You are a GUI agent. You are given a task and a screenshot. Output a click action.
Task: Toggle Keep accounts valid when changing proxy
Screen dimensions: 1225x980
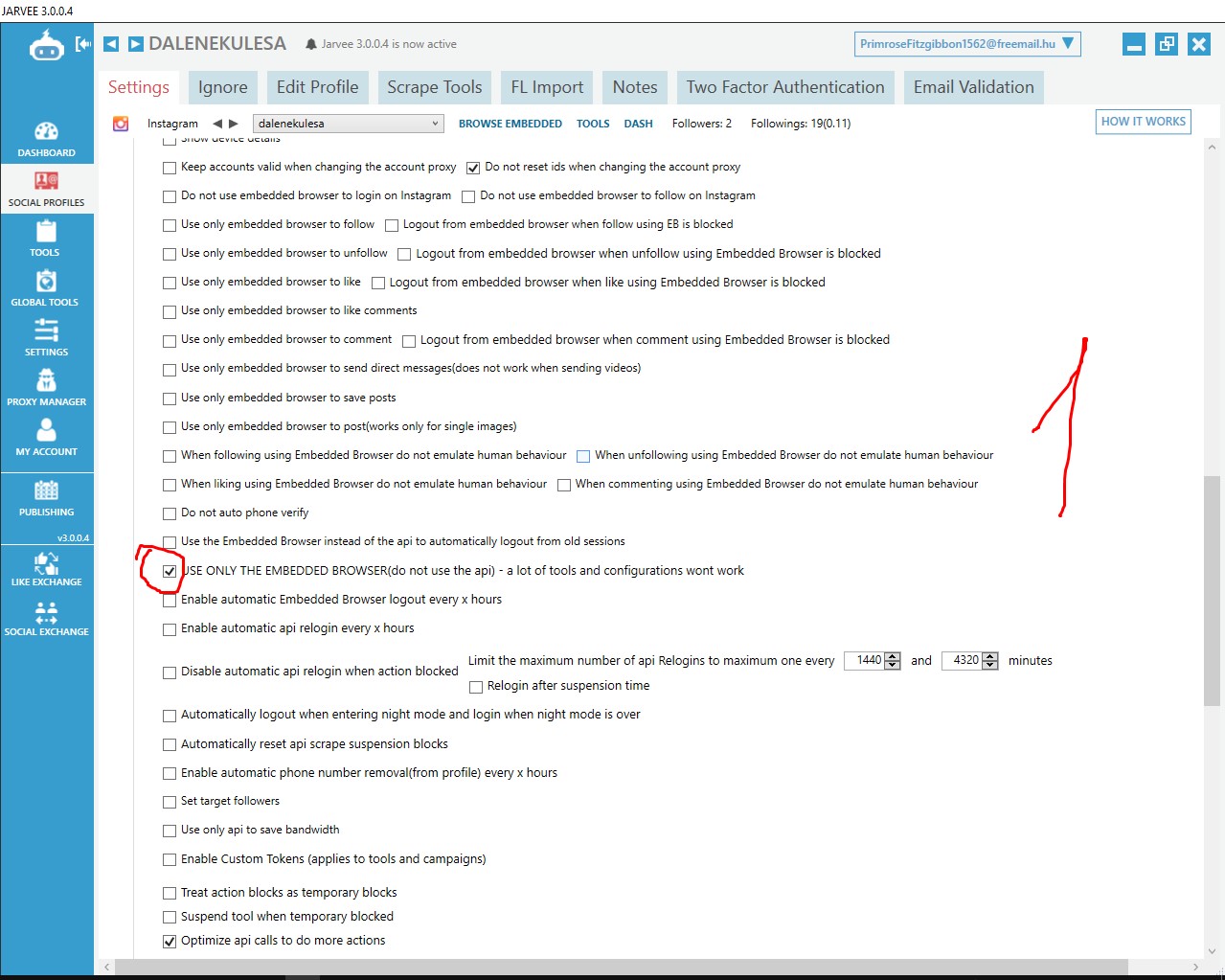pyautogui.click(x=170, y=168)
